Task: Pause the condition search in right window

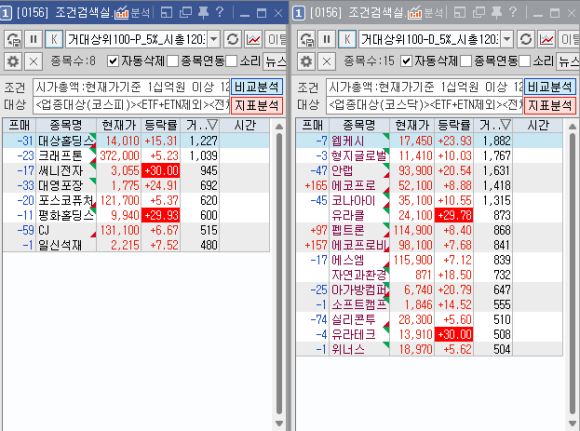Action: [327, 39]
